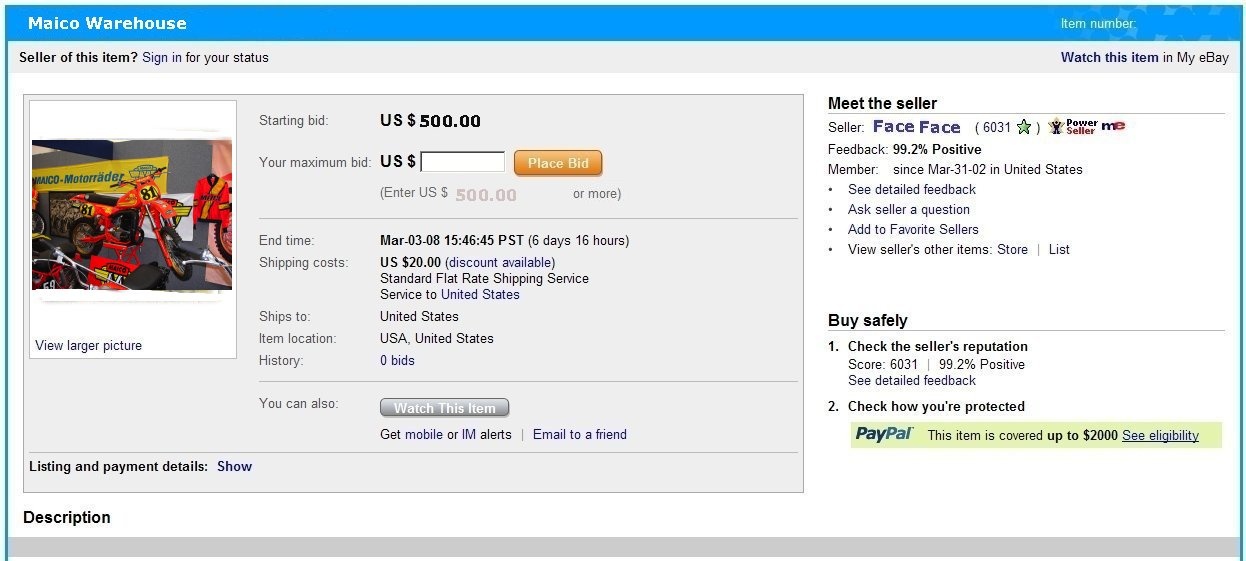Click Ask seller a question
1246x561 pixels.
point(908,209)
